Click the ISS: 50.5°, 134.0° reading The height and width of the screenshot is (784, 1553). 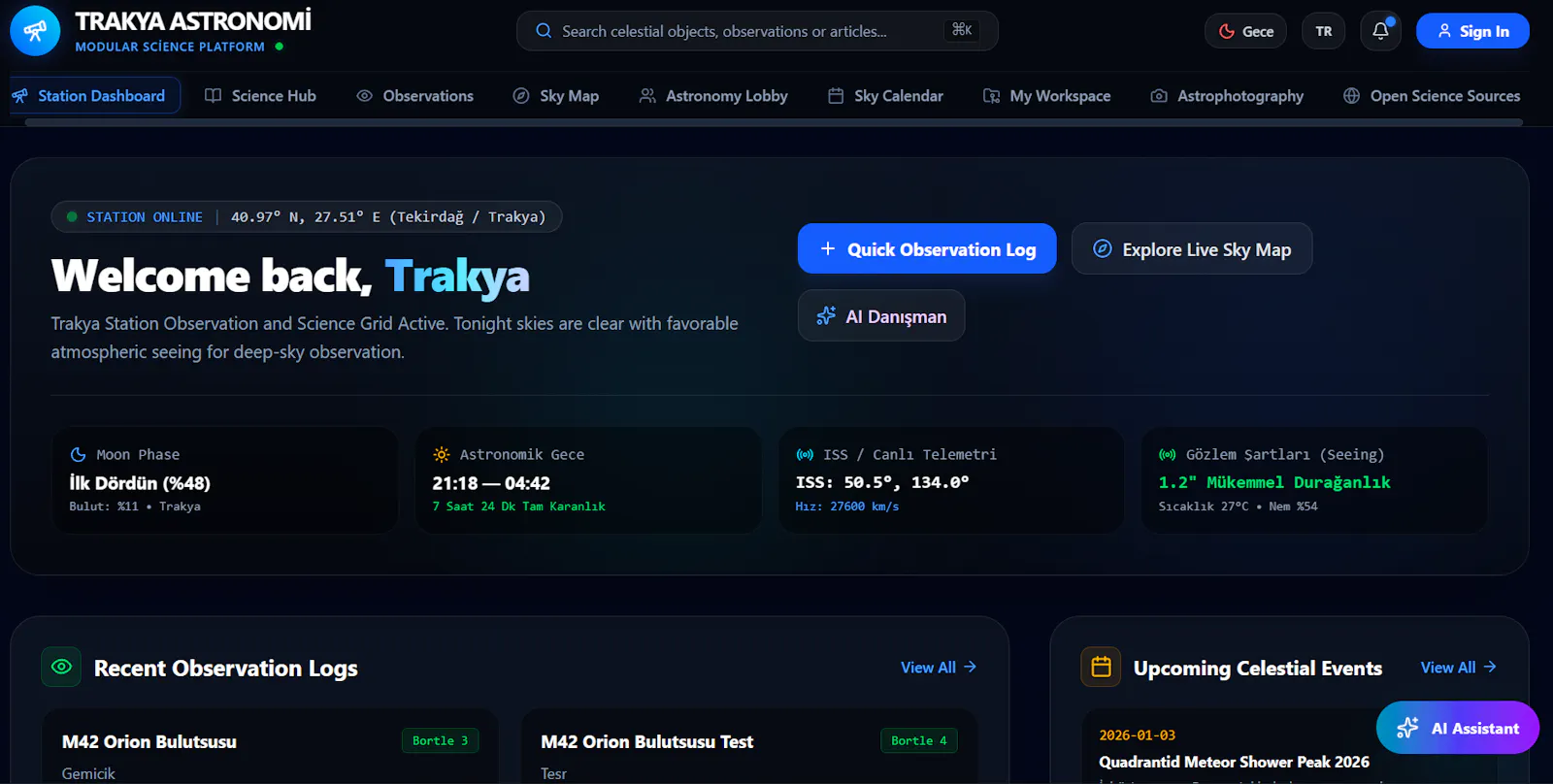click(x=882, y=482)
